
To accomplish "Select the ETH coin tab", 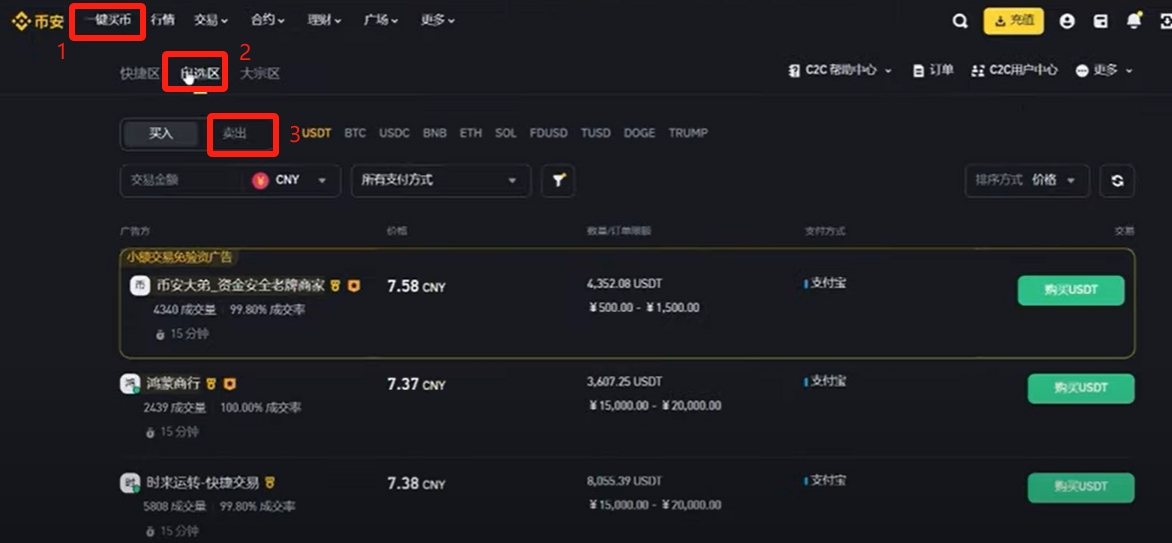I will coord(470,133).
